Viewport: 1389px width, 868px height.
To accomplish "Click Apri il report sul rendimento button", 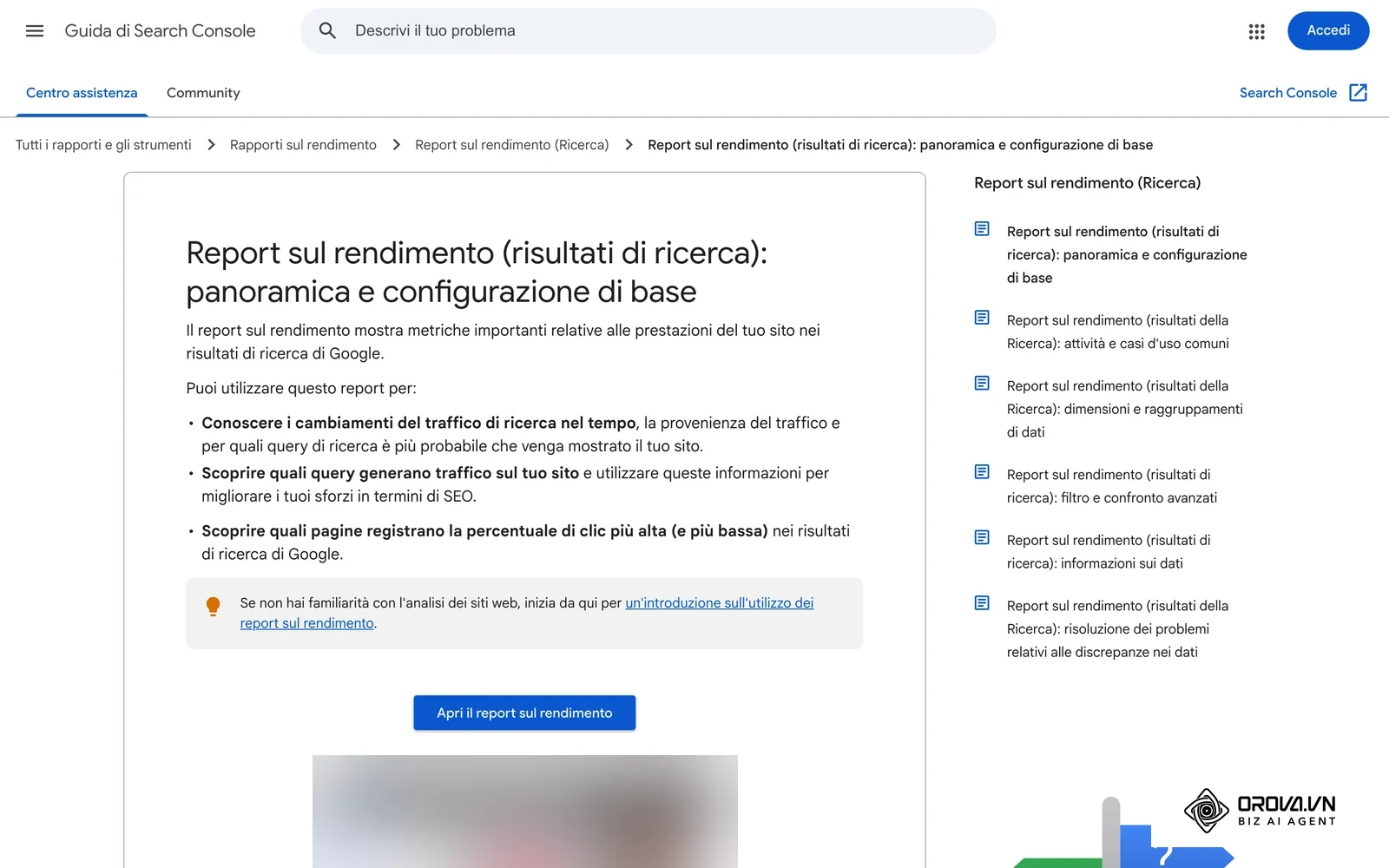I will pyautogui.click(x=524, y=713).
